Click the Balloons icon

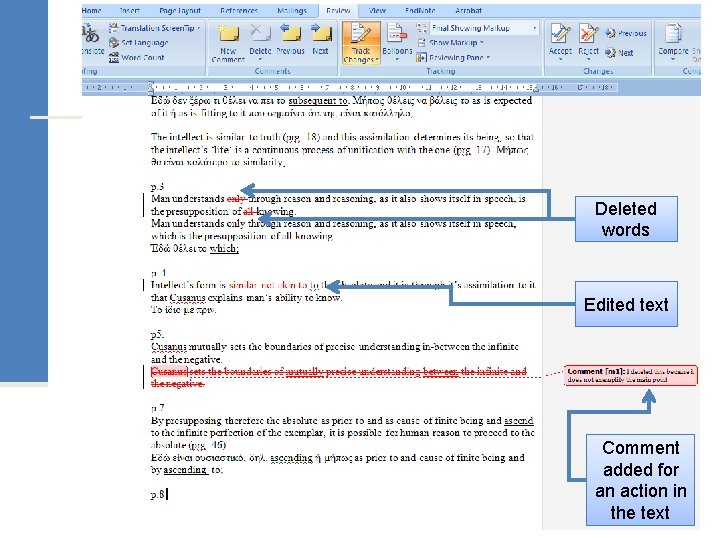pos(397,34)
